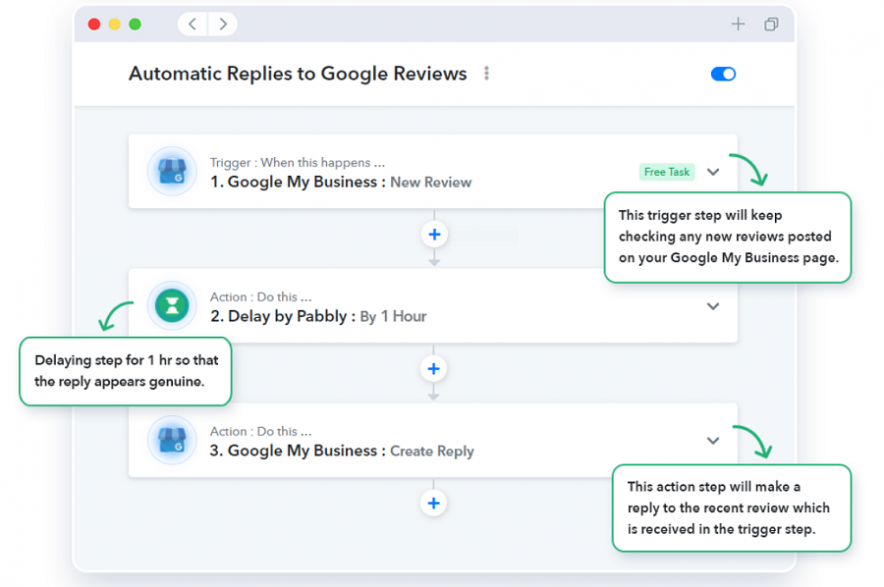Click the trigger explanation callout box

point(728,237)
